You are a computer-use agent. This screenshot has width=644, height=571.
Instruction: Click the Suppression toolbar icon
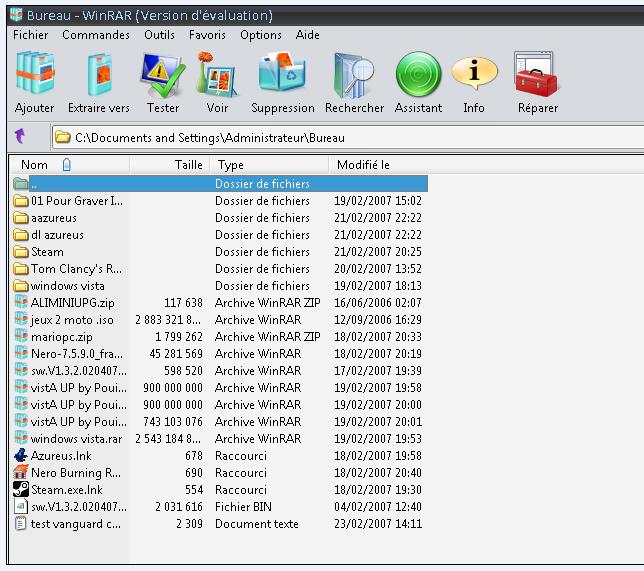click(282, 72)
